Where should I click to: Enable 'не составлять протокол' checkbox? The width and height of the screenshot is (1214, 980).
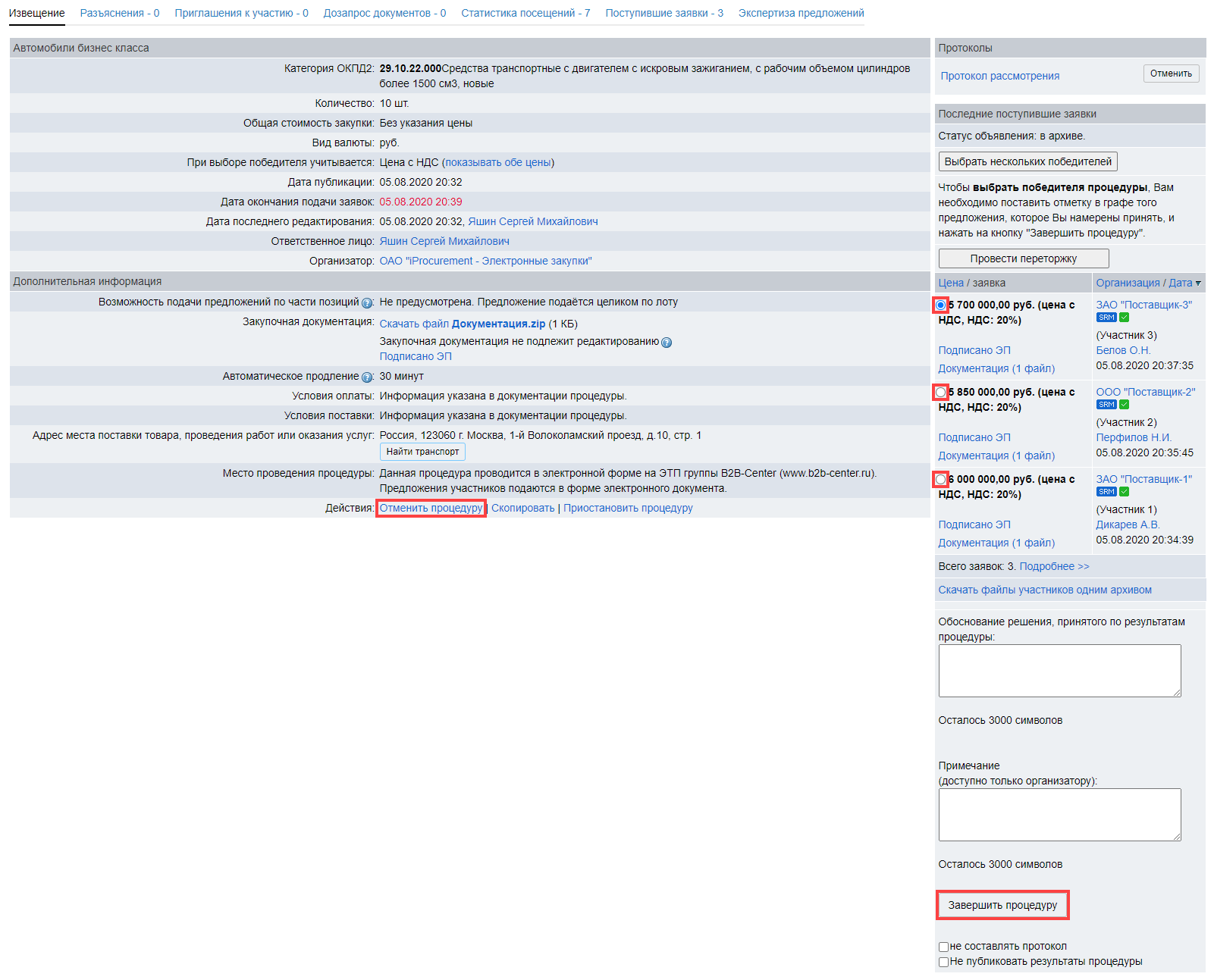tap(944, 947)
